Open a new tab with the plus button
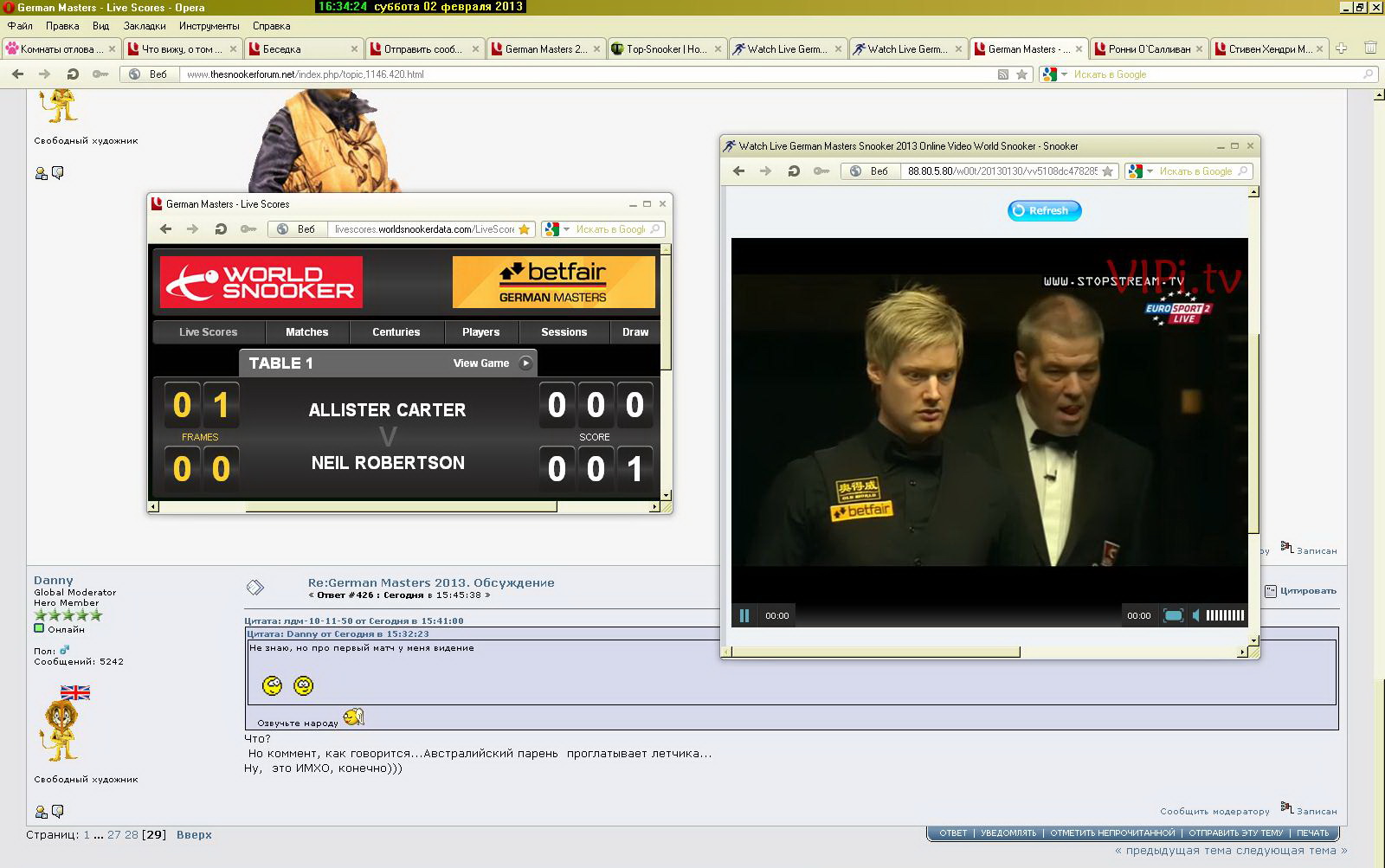Viewport: 1385px width, 868px height. tap(1341, 48)
